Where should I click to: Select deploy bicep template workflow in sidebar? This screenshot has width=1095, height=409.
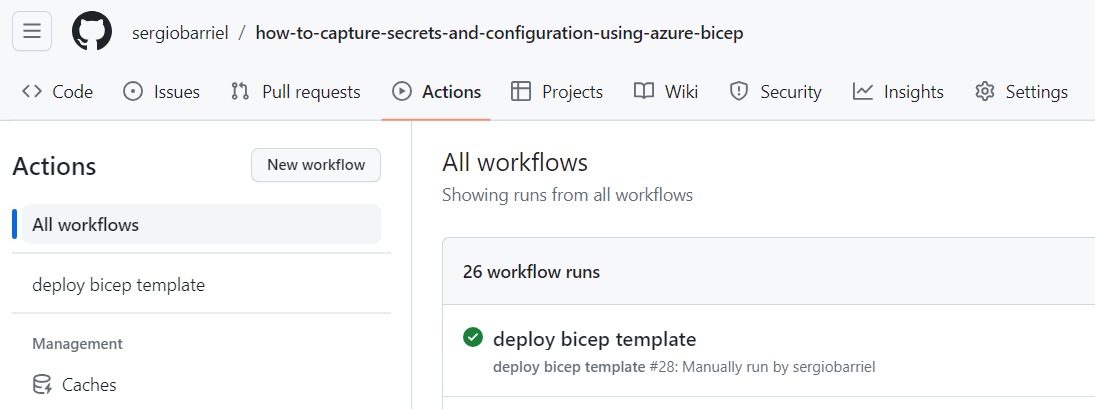tap(202, 285)
